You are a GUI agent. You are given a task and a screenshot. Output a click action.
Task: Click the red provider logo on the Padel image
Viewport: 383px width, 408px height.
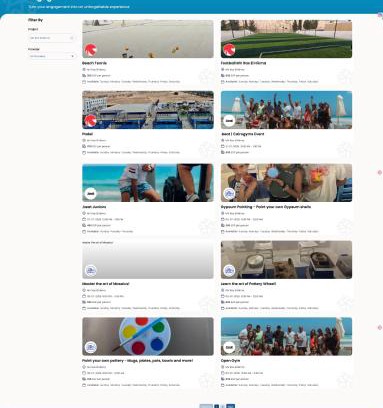pyautogui.click(x=90, y=121)
